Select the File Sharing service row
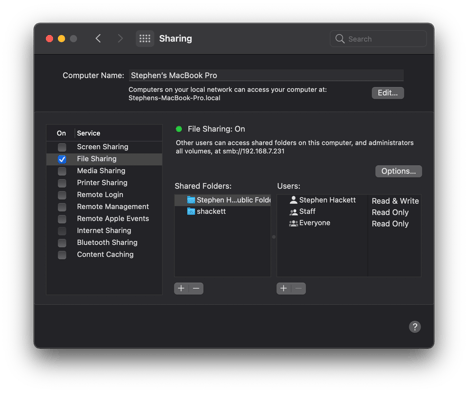The height and width of the screenshot is (393, 468). [104, 159]
